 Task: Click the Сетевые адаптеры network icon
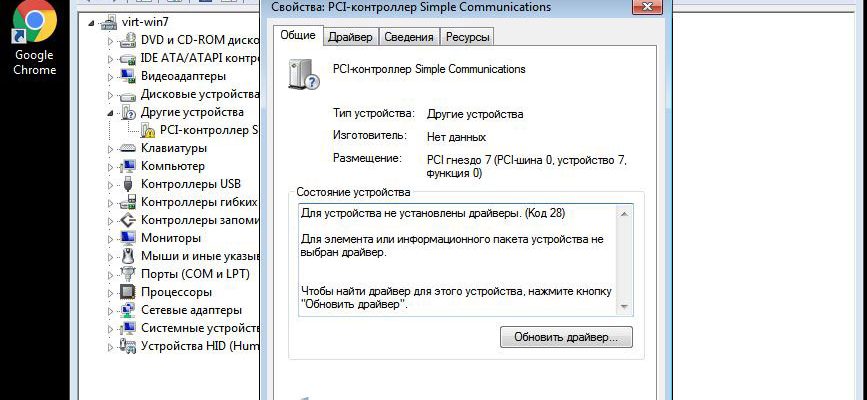point(128,310)
